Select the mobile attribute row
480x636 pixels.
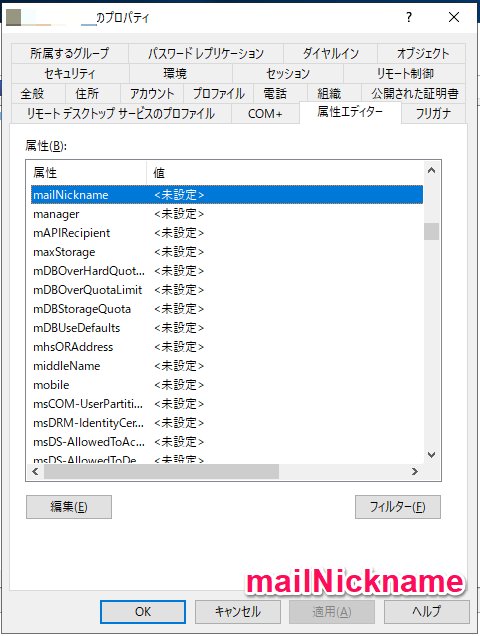point(227,385)
